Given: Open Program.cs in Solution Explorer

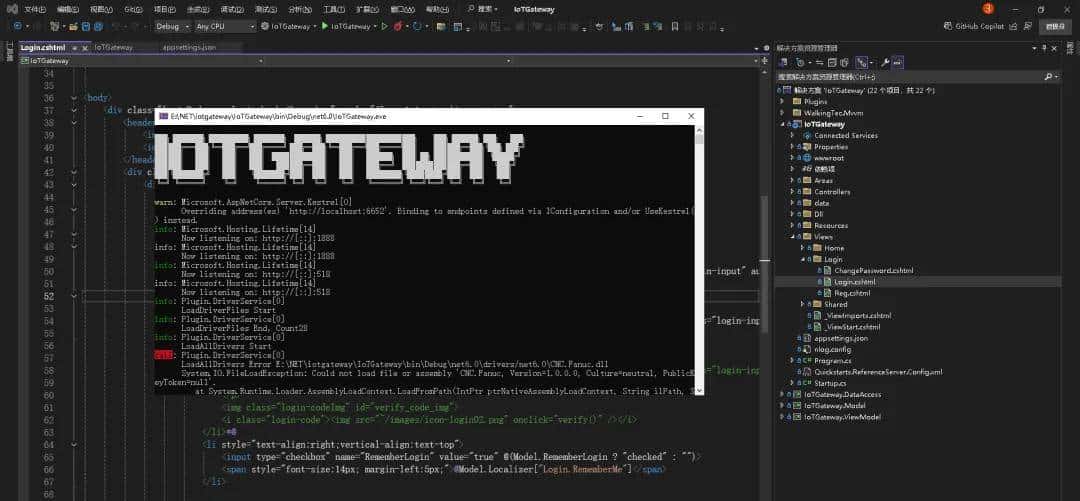Looking at the screenshot, I should click(832, 360).
